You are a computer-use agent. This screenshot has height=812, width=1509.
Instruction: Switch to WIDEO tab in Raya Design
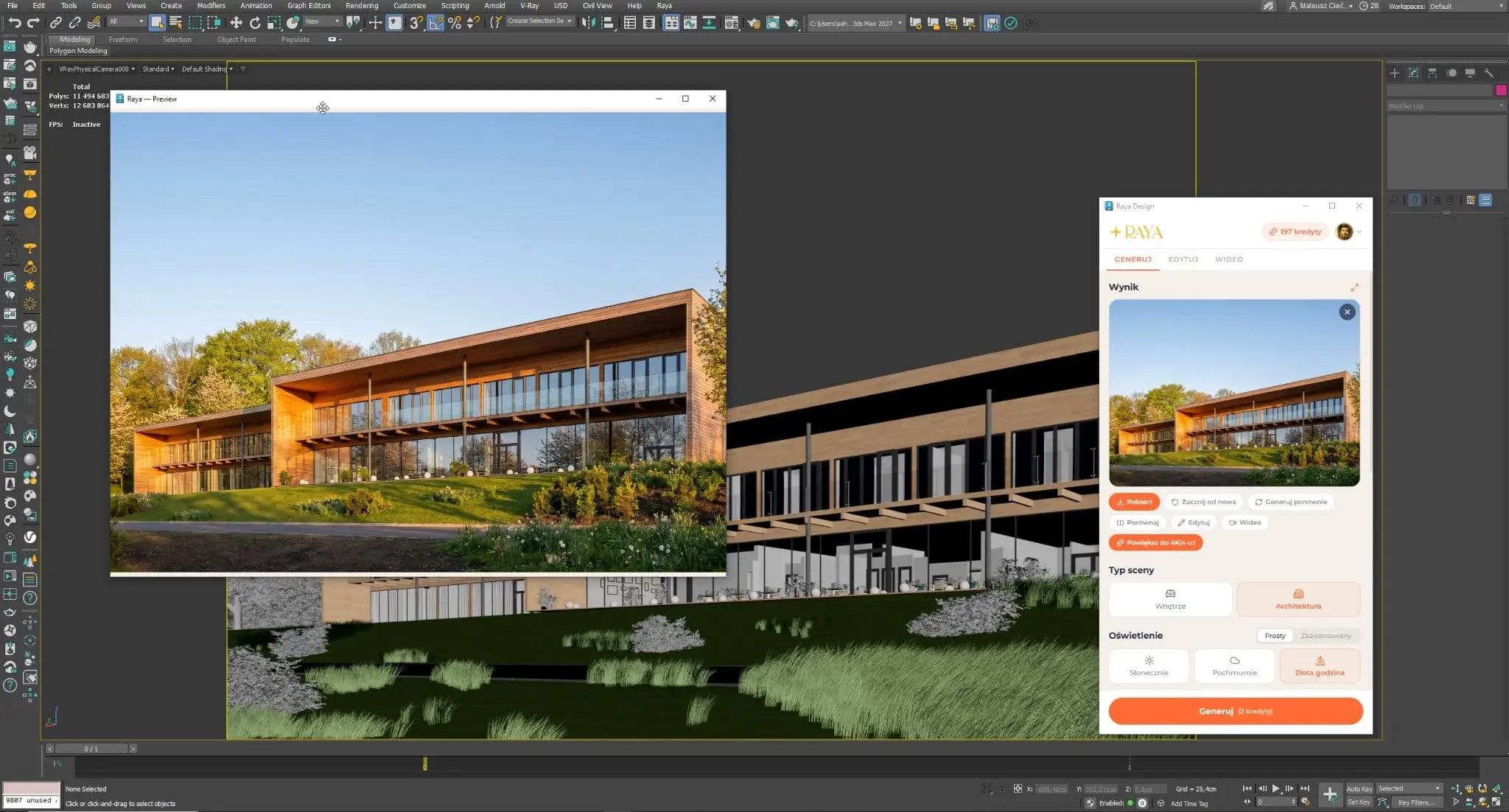[1229, 259]
